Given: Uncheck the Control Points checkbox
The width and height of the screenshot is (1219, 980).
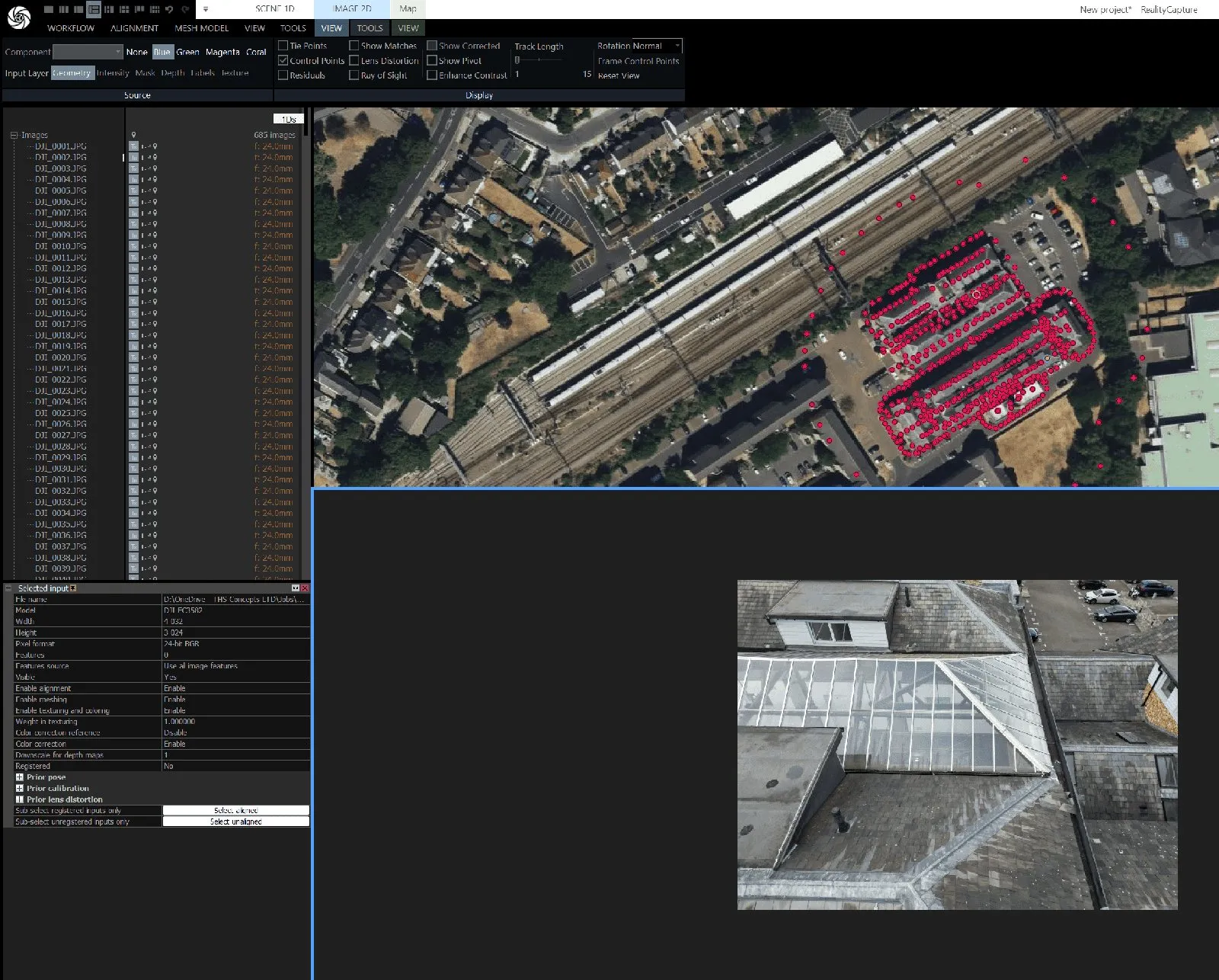Looking at the screenshot, I should tap(283, 60).
